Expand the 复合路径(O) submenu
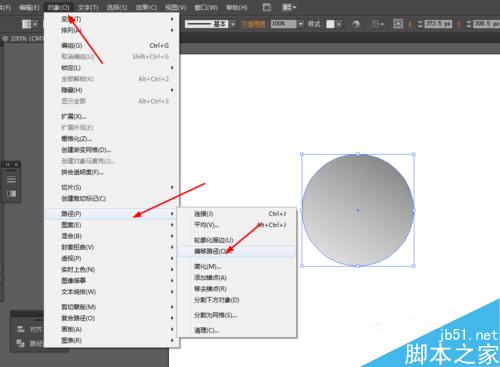 tap(112, 318)
